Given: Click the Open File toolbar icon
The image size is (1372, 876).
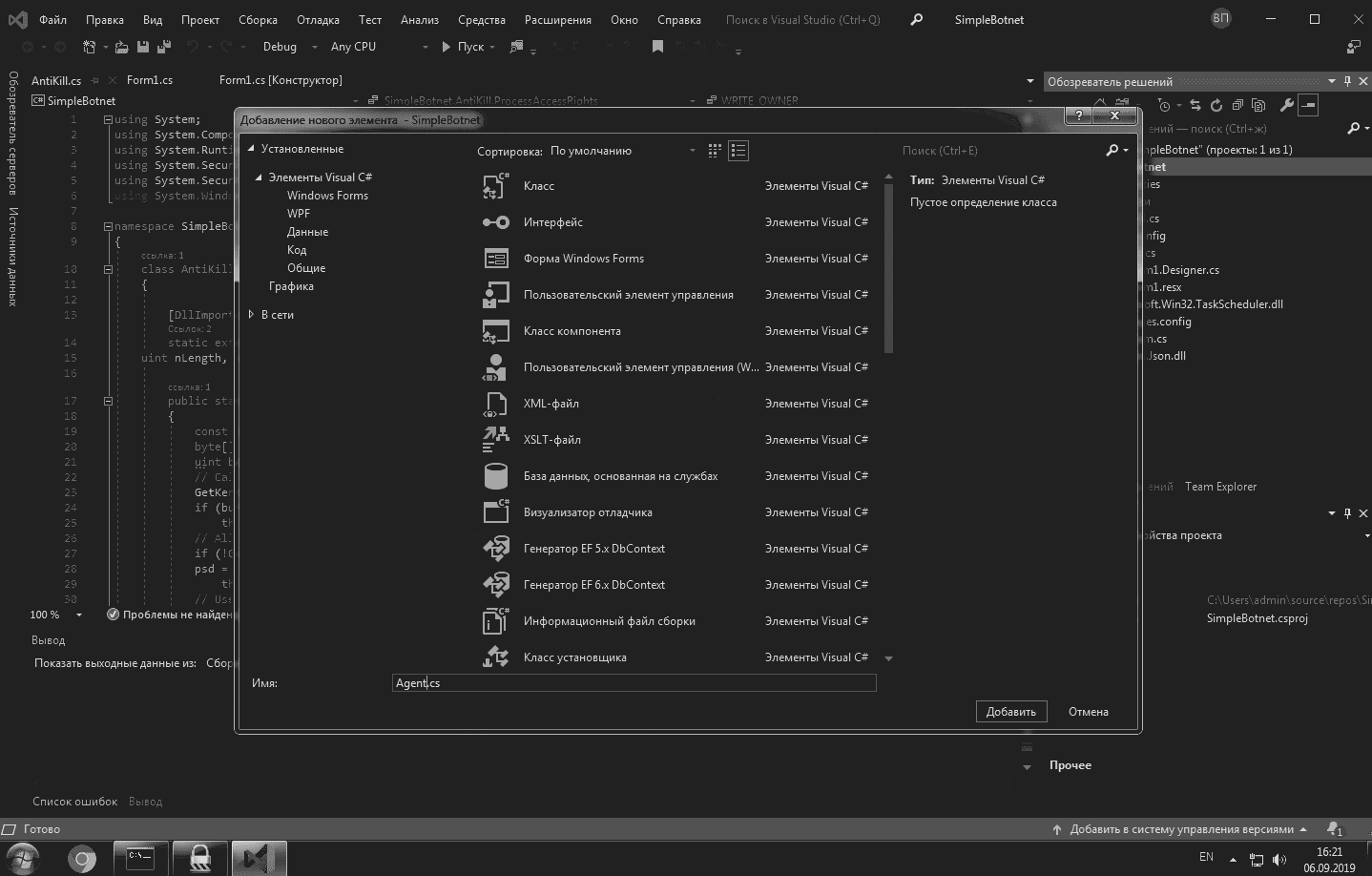Looking at the screenshot, I should (x=121, y=47).
